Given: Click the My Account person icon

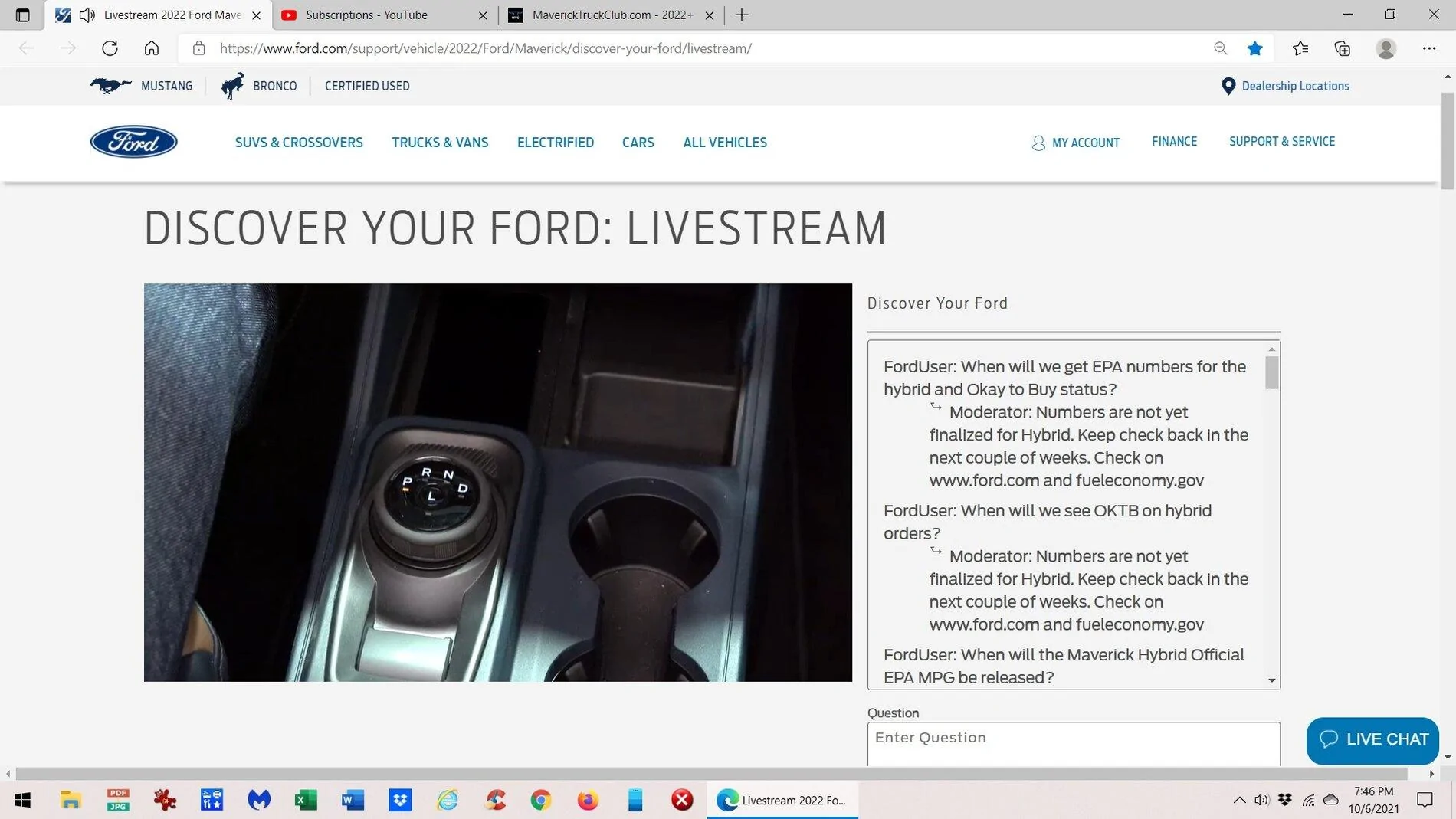Looking at the screenshot, I should (1038, 143).
